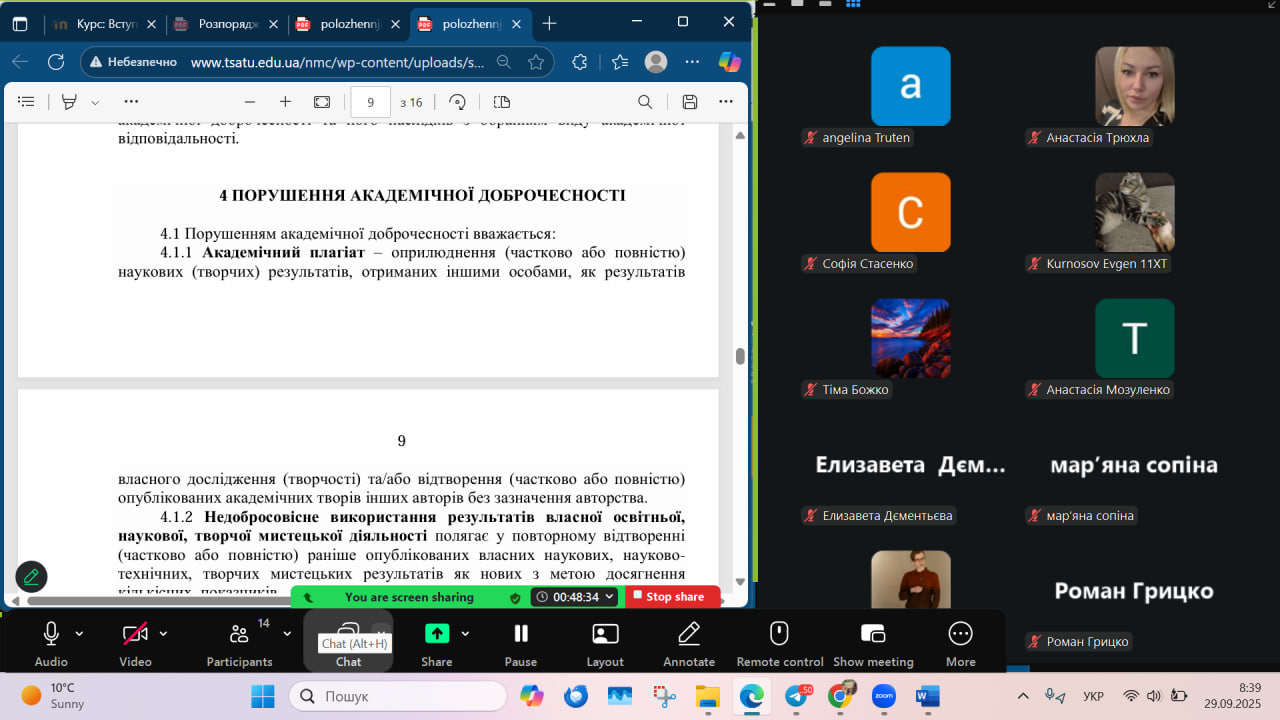The height and width of the screenshot is (720, 1280).
Task: Expand the Share options chevron
Action: tap(465, 633)
